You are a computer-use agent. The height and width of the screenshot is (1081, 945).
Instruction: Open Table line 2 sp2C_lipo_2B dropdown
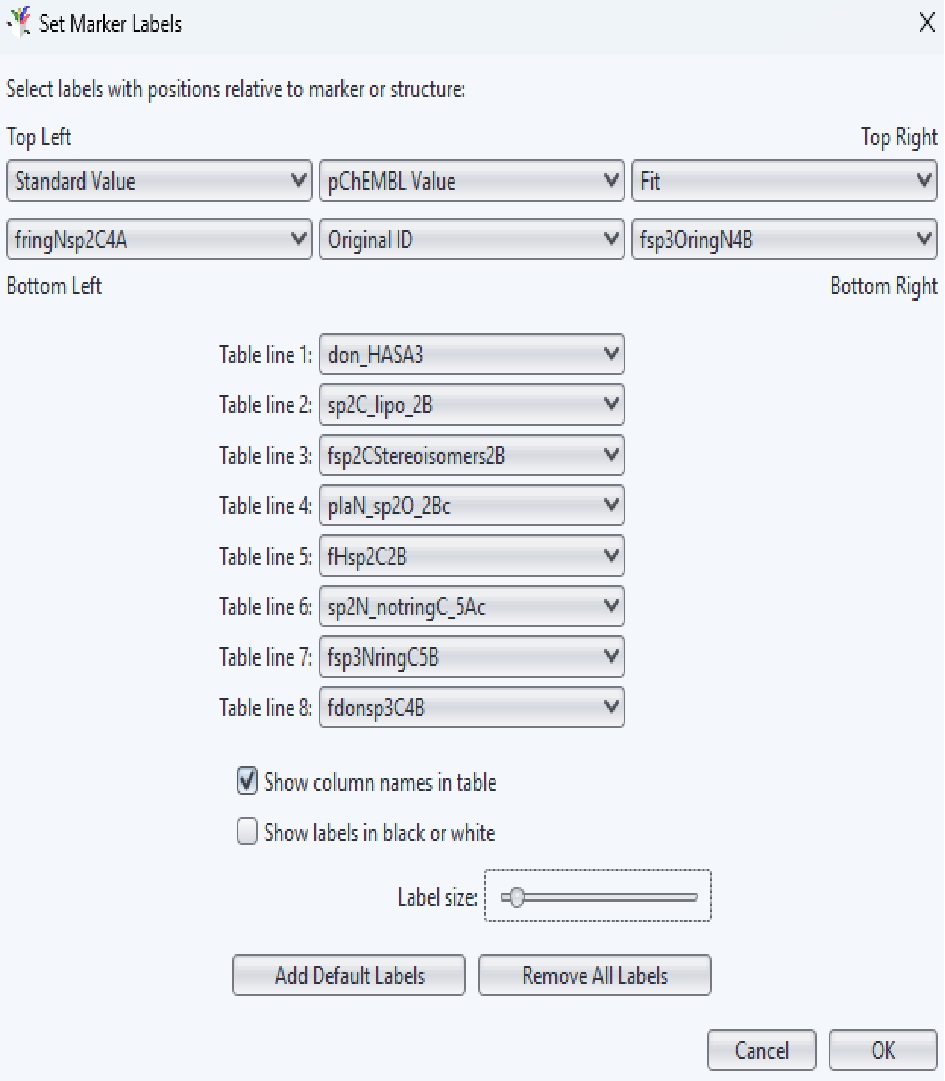tap(471, 404)
